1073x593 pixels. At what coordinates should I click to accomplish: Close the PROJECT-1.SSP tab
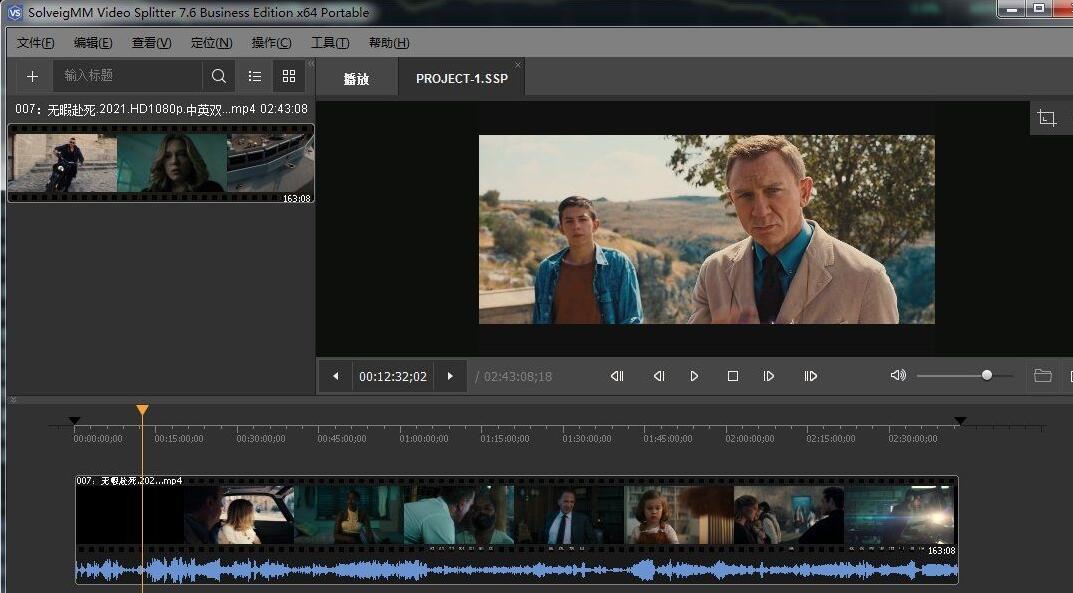pyautogui.click(x=518, y=65)
